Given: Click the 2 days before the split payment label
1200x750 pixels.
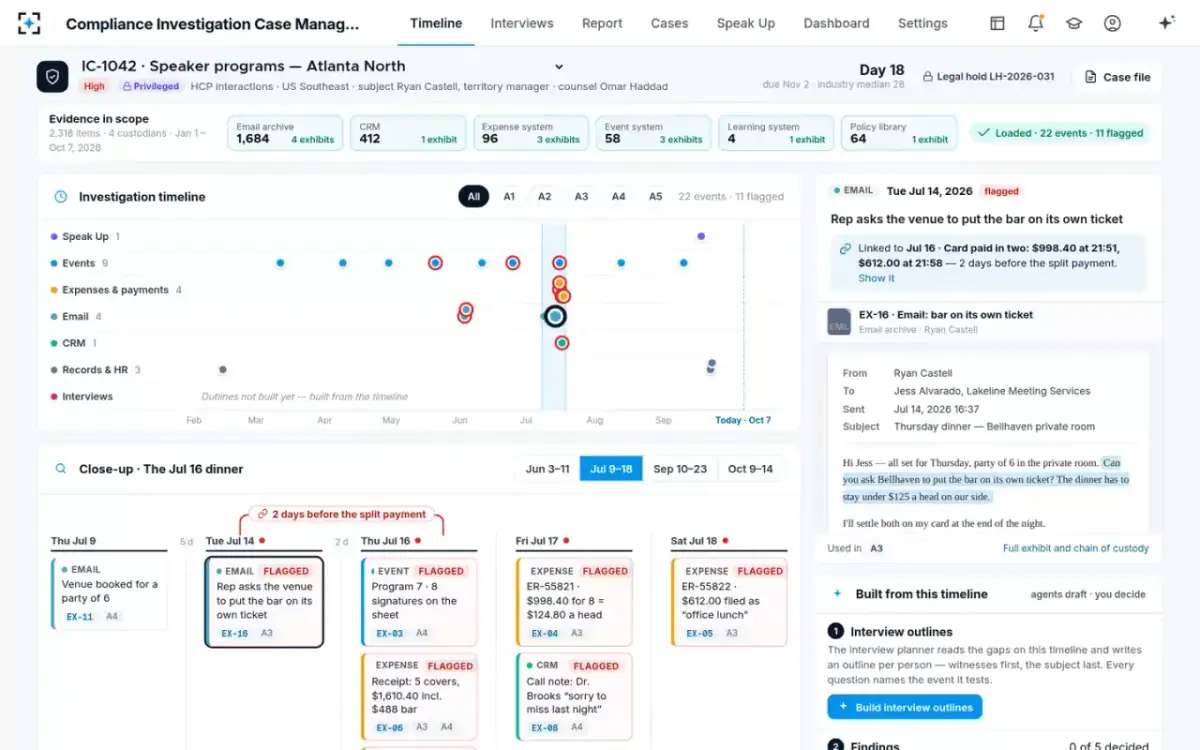Looking at the screenshot, I should coord(341,514).
